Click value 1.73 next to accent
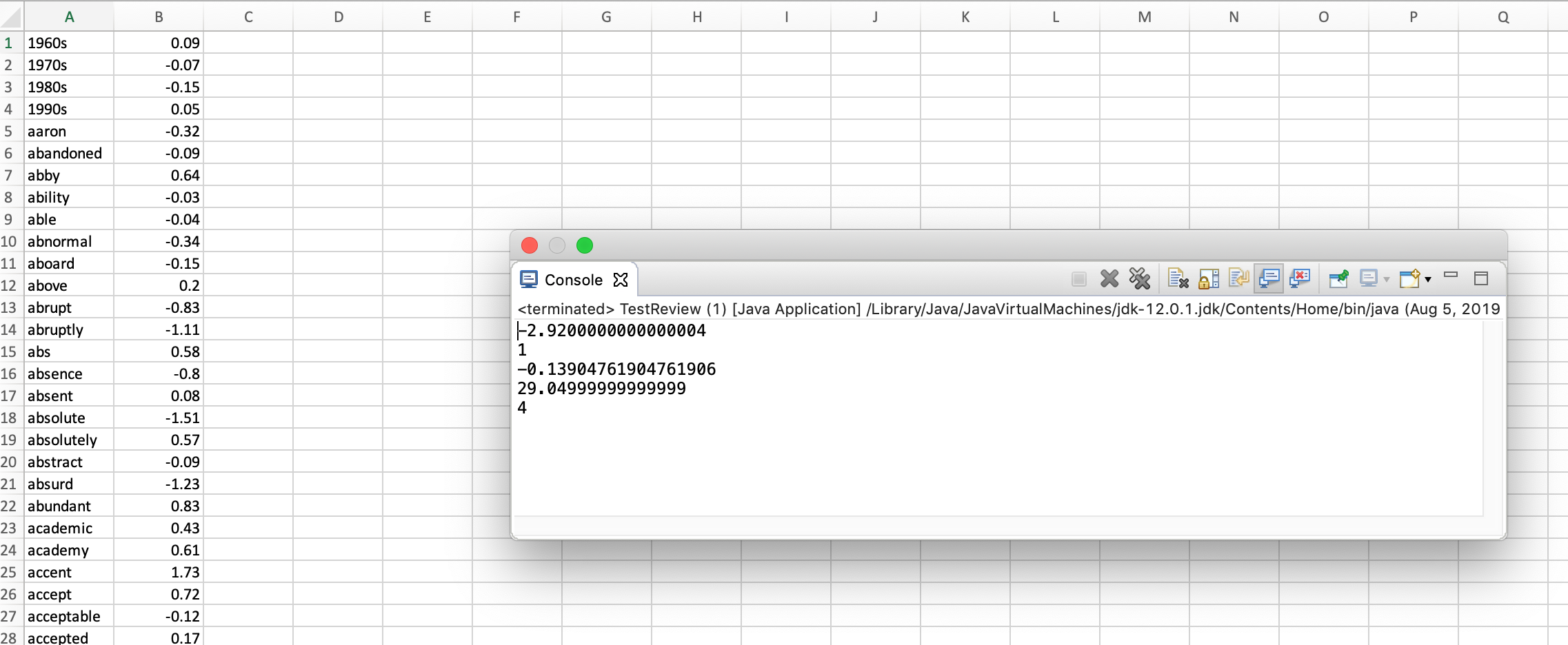This screenshot has height=645, width=1568. pos(159,572)
